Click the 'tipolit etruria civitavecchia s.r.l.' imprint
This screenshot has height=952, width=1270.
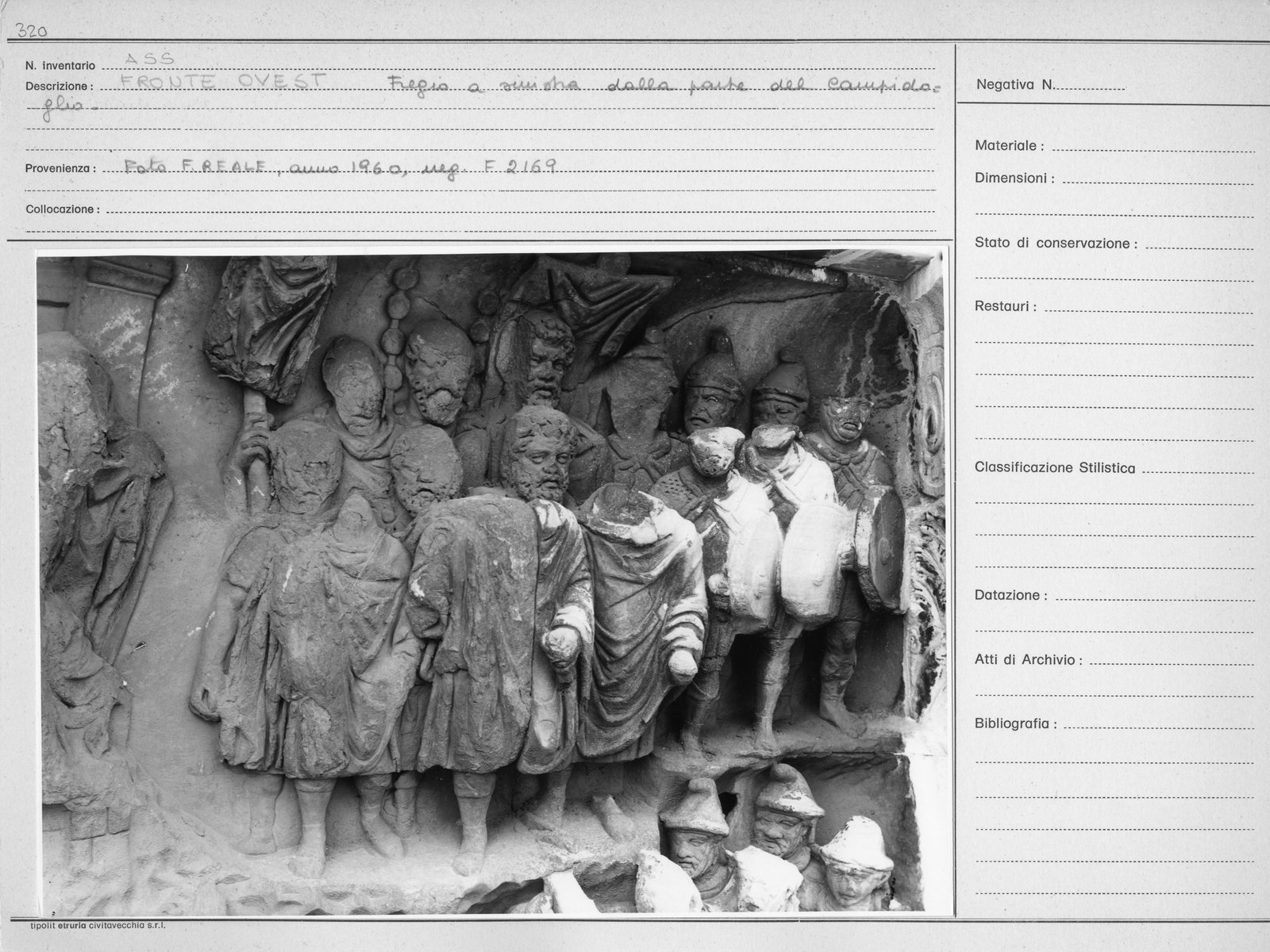point(98,925)
